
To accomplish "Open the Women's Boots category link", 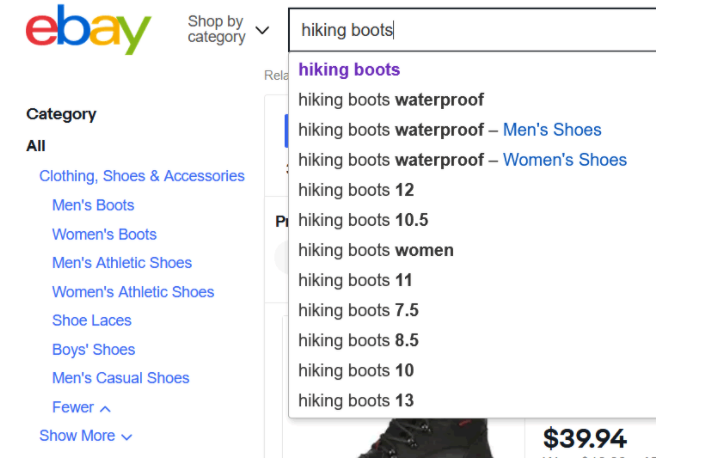I will 104,234.
